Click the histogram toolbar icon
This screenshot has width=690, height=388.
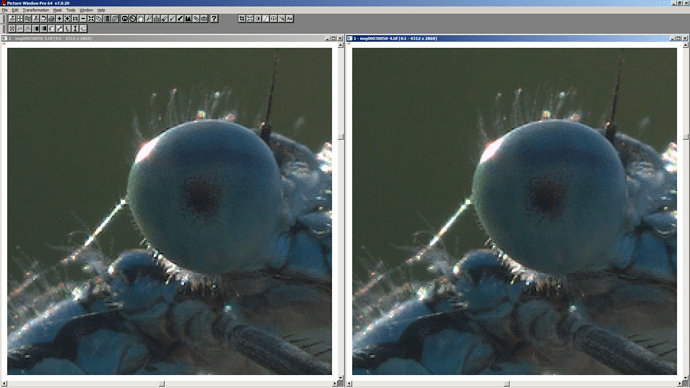point(188,18)
